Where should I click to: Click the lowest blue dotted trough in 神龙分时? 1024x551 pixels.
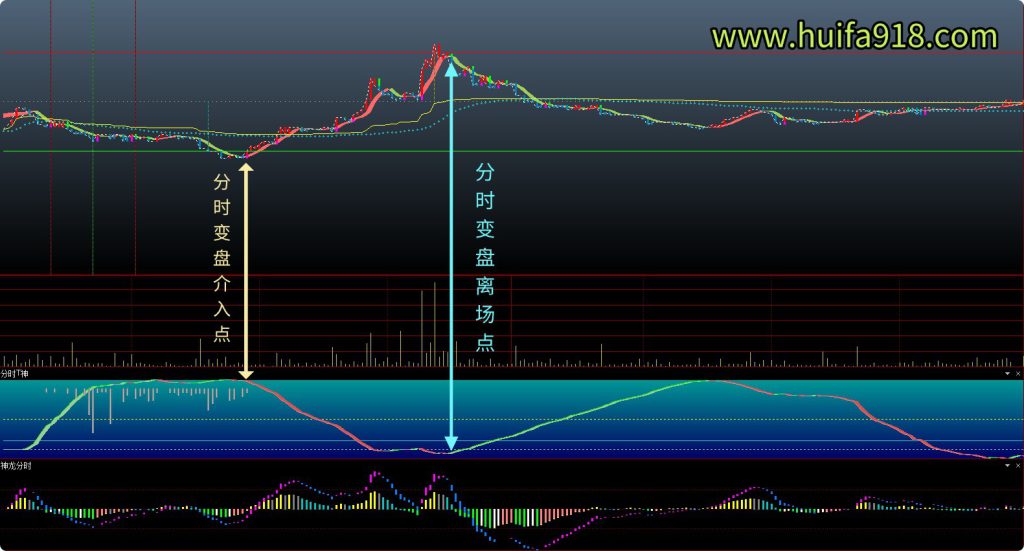[x=535, y=546]
